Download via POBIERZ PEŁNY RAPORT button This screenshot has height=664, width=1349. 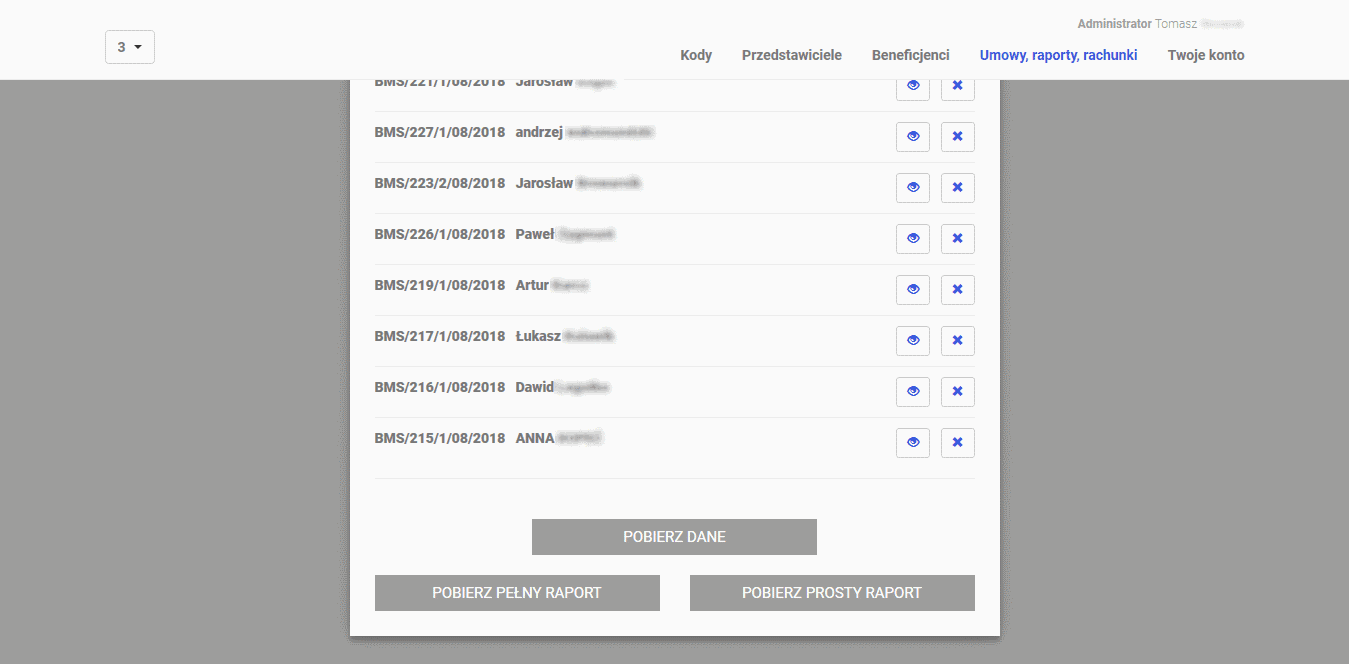517,593
